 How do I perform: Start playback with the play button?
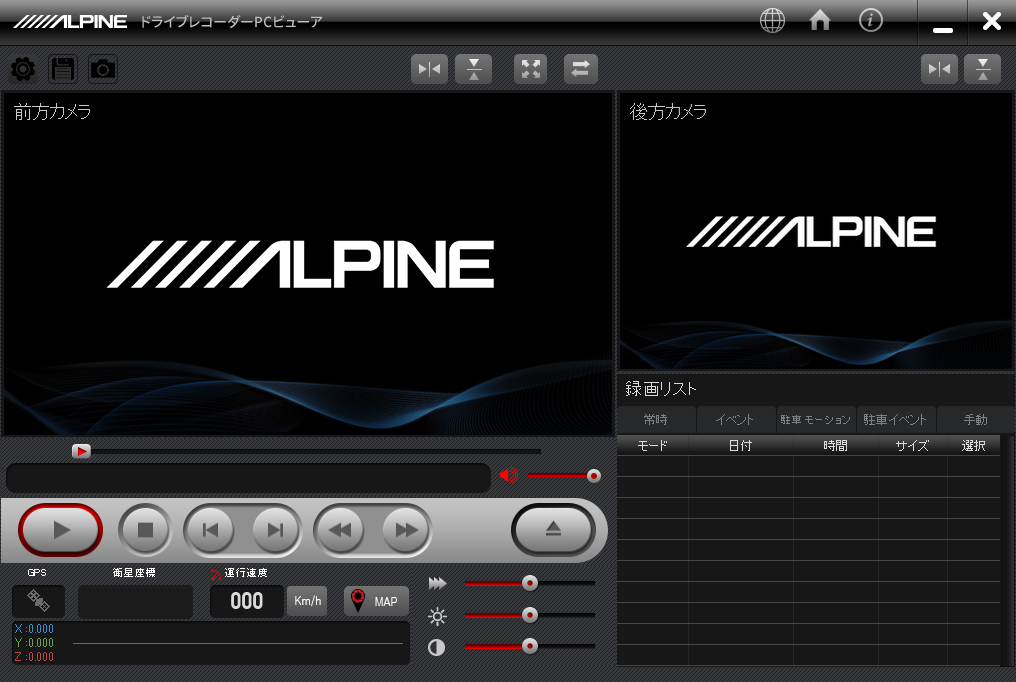pyautogui.click(x=61, y=530)
